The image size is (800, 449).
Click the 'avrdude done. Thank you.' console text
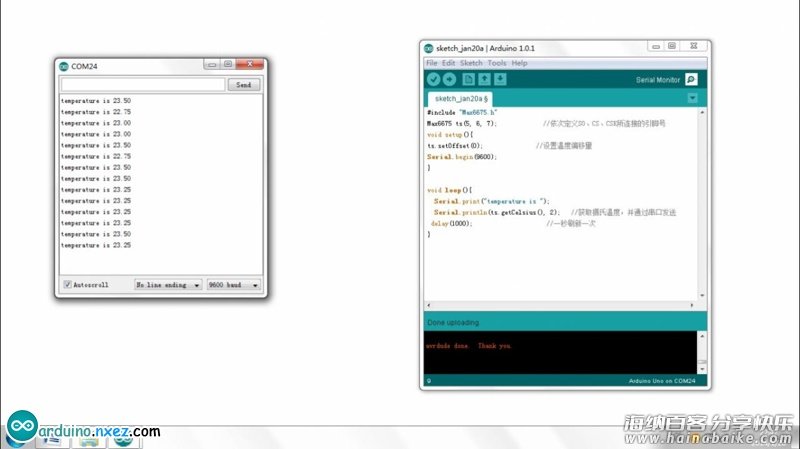coord(468,346)
